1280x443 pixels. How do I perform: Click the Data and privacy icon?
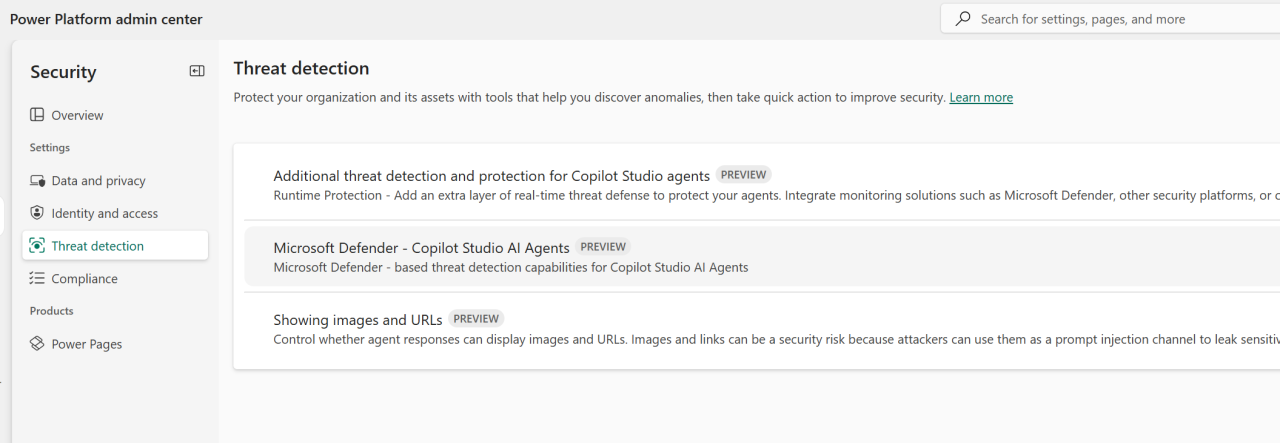click(x=37, y=181)
